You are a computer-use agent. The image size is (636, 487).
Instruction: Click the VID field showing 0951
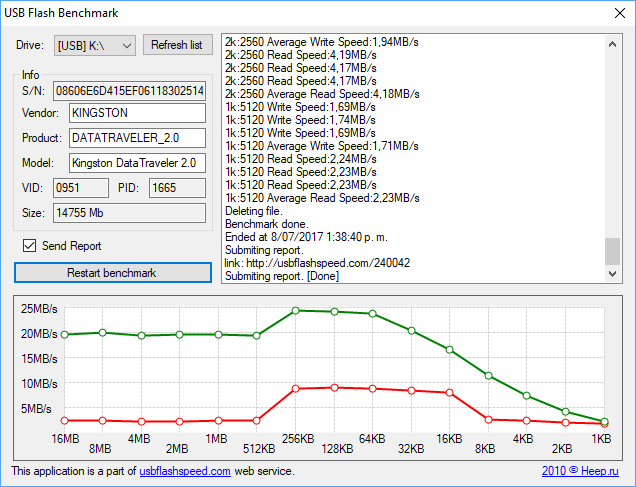(81, 188)
